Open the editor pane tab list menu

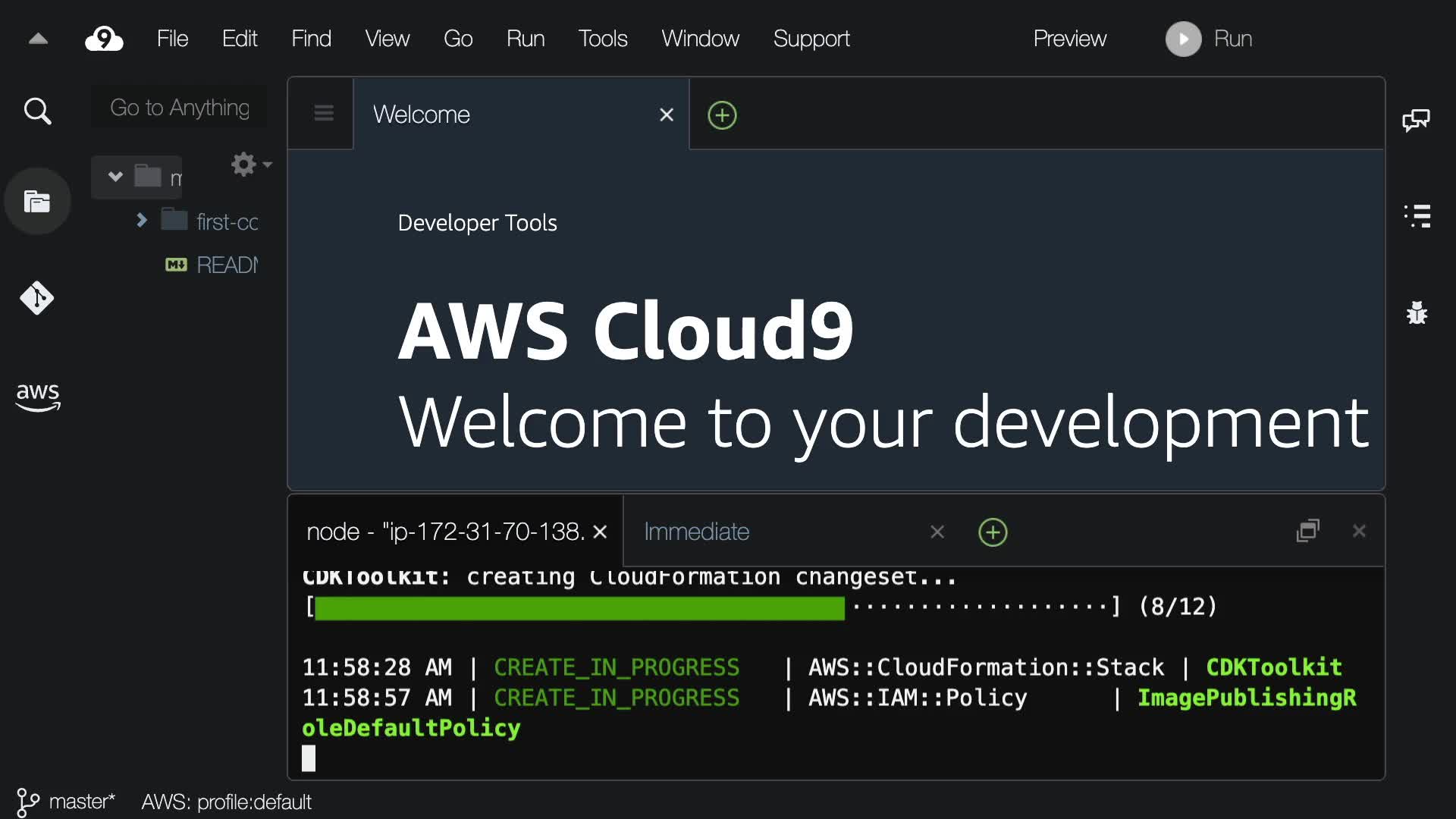pyautogui.click(x=324, y=114)
